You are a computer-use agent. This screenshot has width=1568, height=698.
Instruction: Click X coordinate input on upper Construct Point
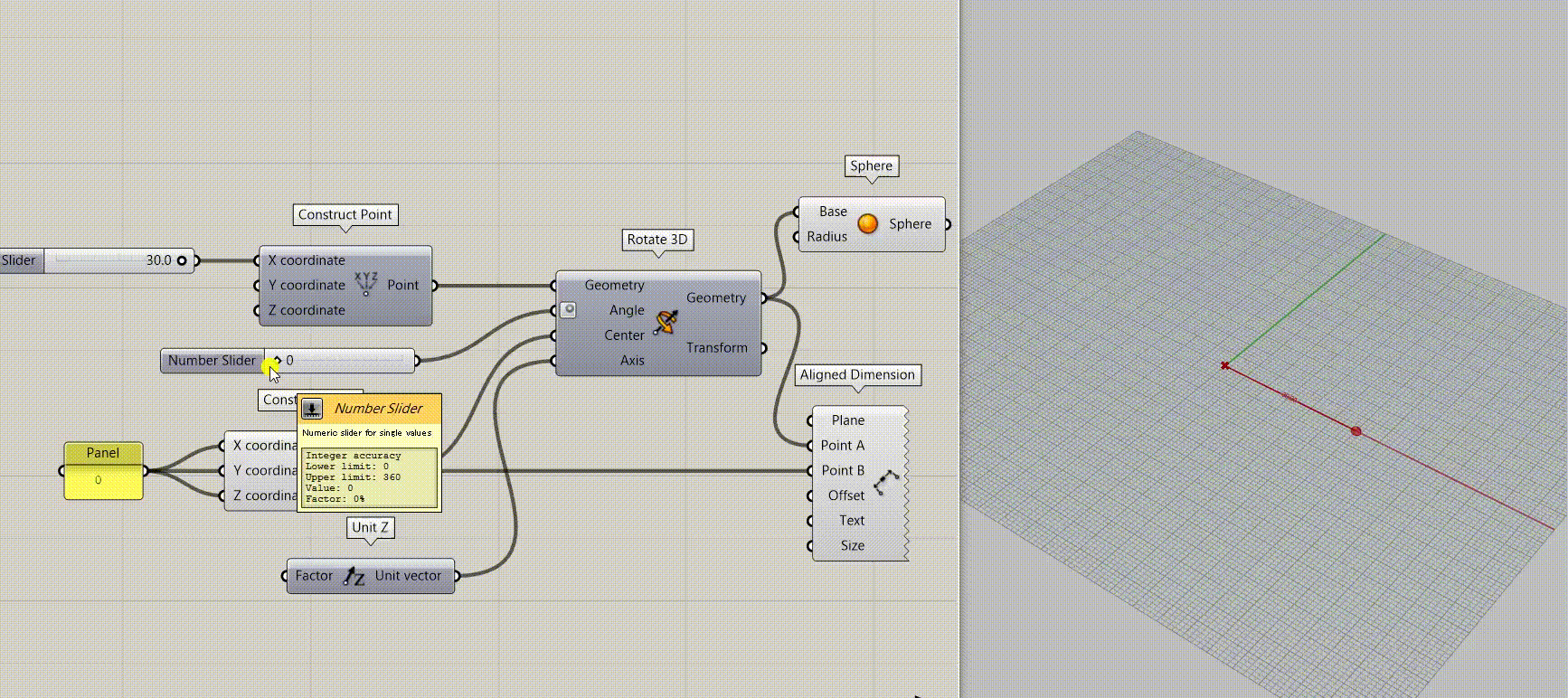pyautogui.click(x=307, y=260)
